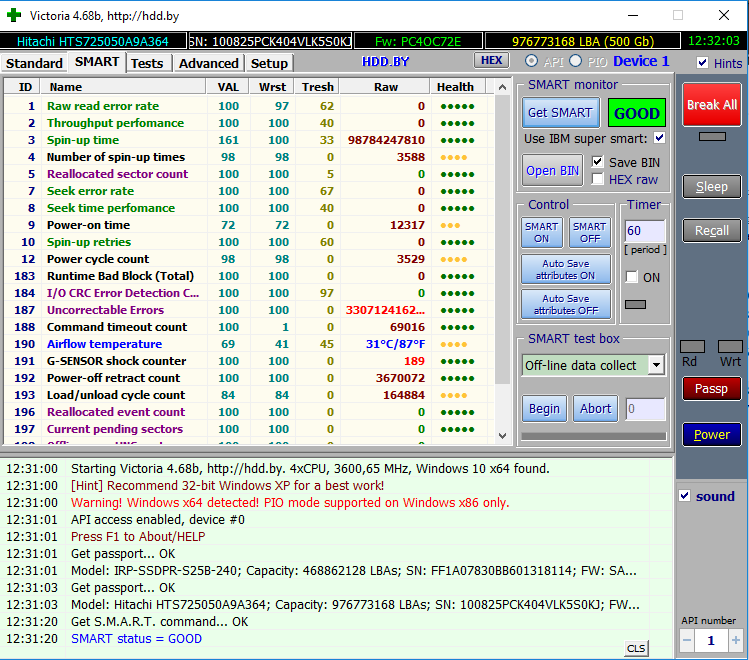The width and height of the screenshot is (749, 660).
Task: Select the Load/unload cycle count row
Action: pos(248,395)
